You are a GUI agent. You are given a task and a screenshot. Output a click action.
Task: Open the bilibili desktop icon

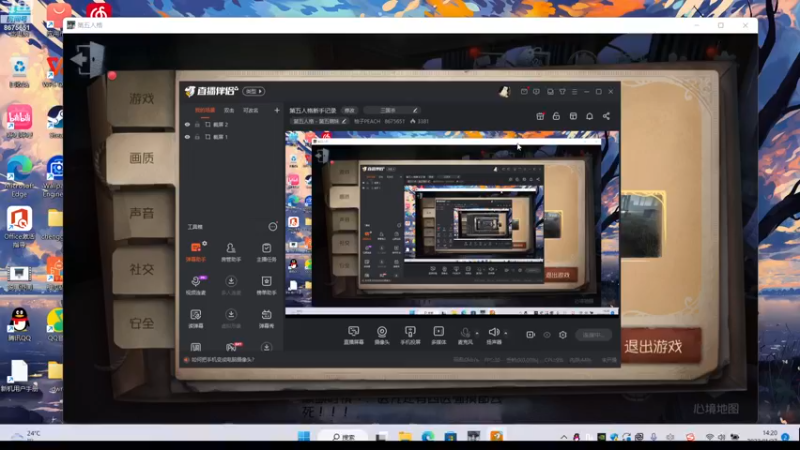tap(19, 121)
